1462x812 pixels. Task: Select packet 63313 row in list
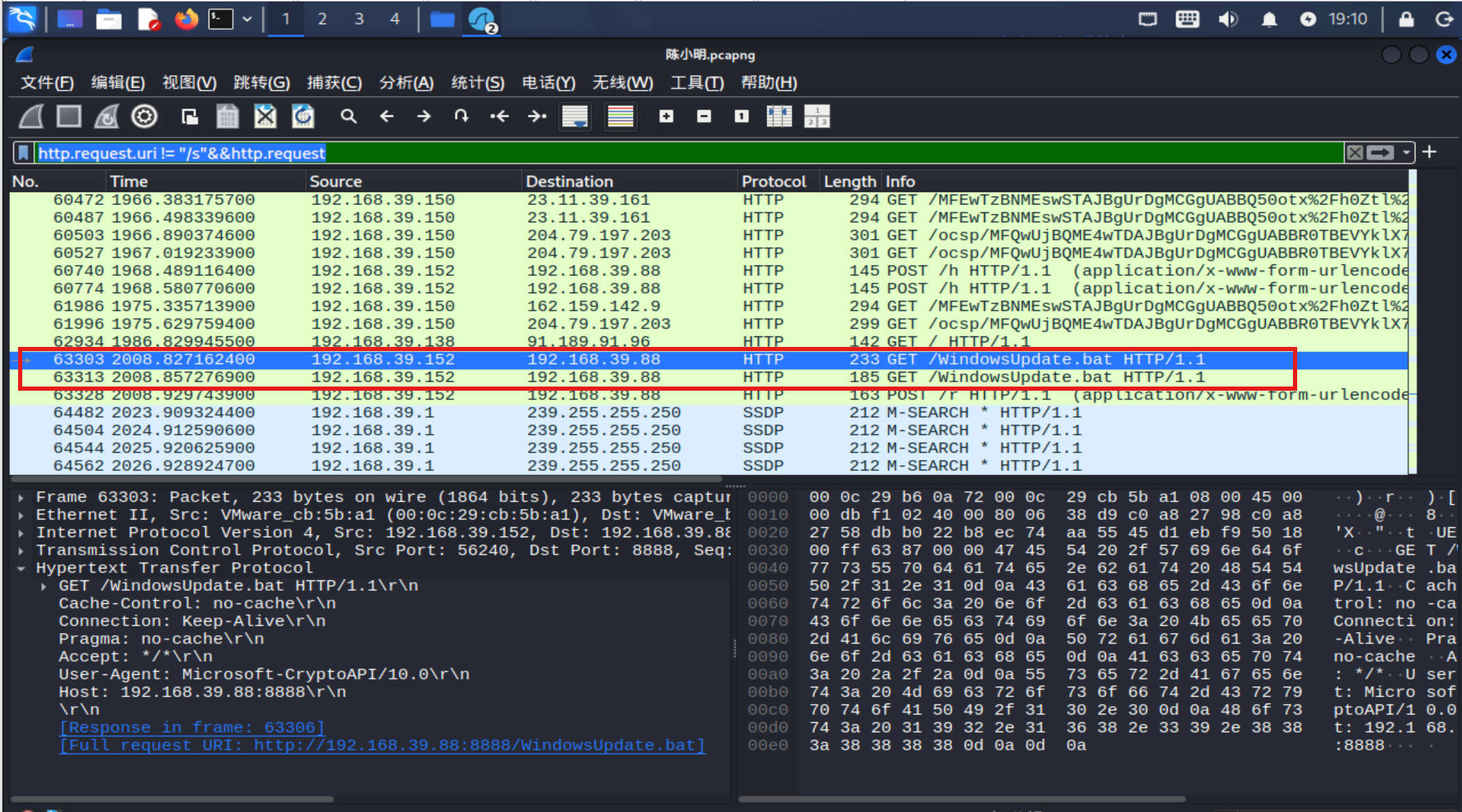pyautogui.click(x=709, y=377)
